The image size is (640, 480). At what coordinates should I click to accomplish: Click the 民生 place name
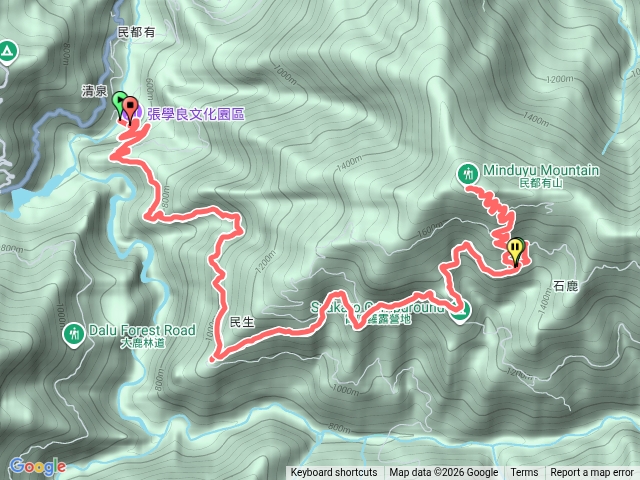[242, 322]
